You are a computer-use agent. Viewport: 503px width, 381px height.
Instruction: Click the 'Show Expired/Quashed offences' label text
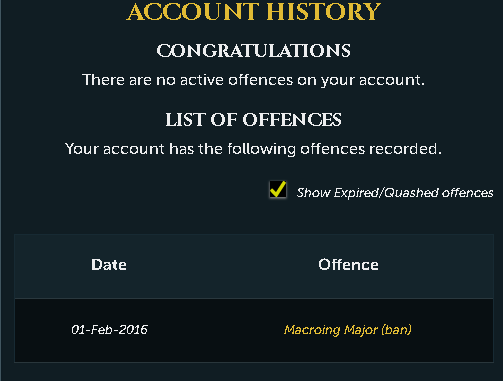(x=395, y=193)
